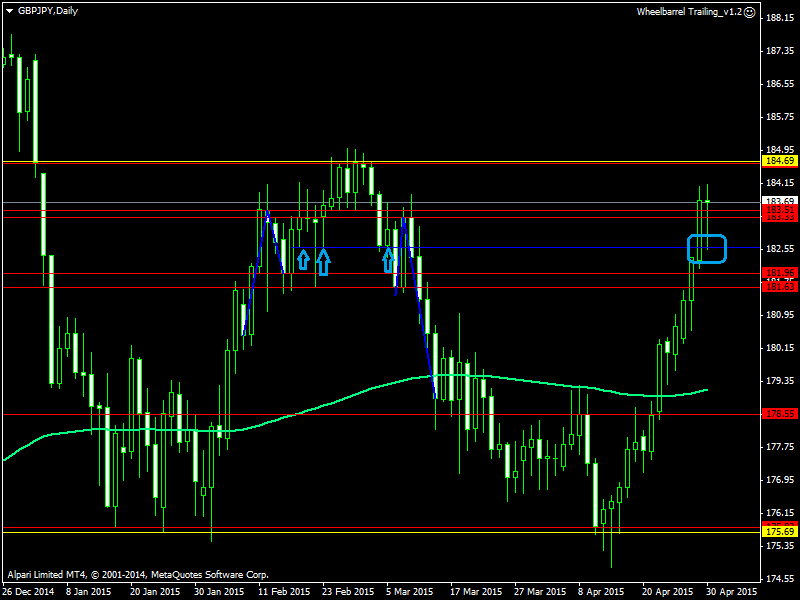800x600 pixels.
Task: Click the 8 Jan 2015 date label
Action: 88,592
